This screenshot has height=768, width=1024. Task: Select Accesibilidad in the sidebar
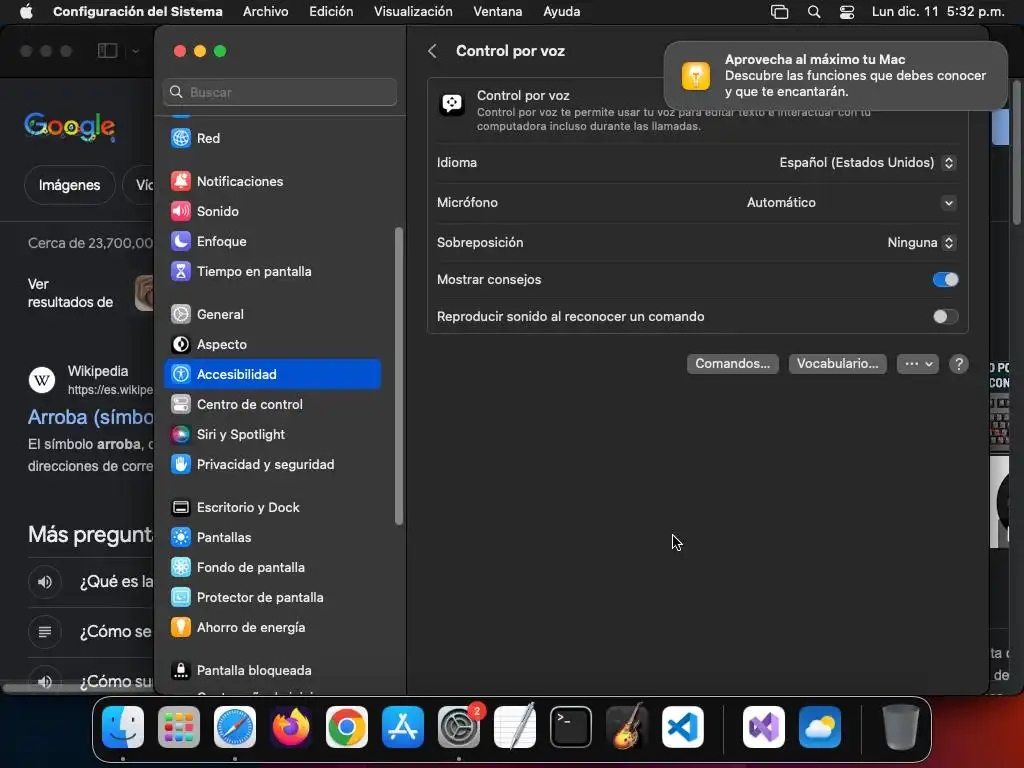[272, 374]
